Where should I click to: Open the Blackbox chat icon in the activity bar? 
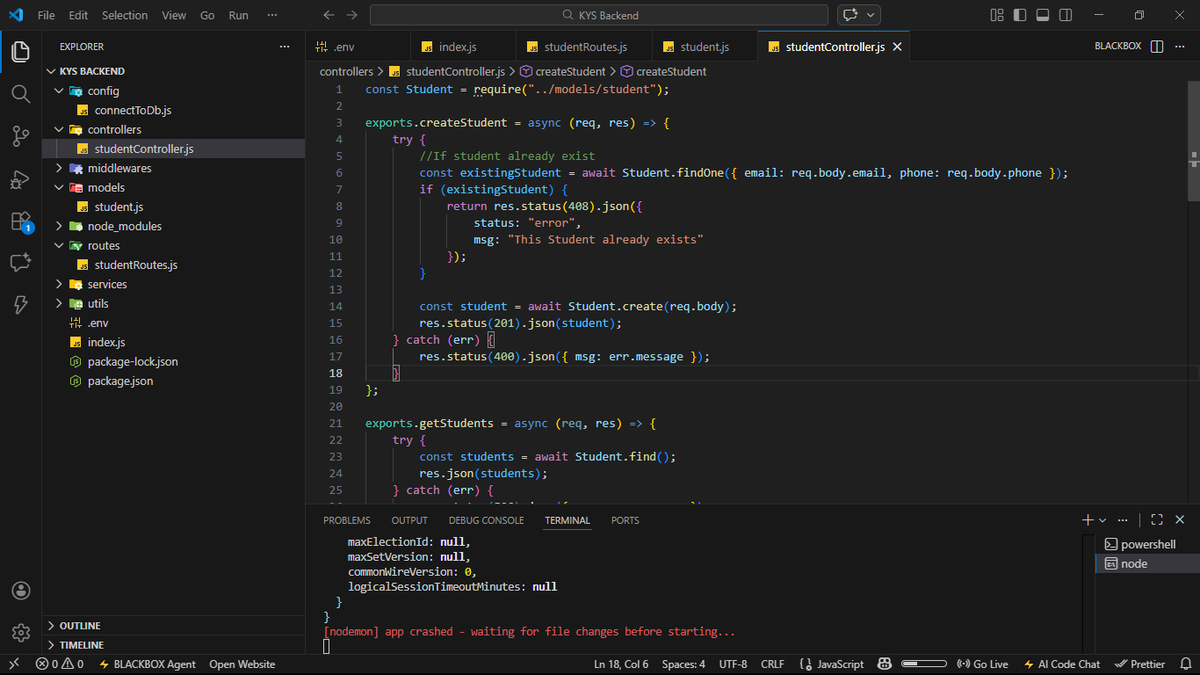pyautogui.click(x=21, y=262)
